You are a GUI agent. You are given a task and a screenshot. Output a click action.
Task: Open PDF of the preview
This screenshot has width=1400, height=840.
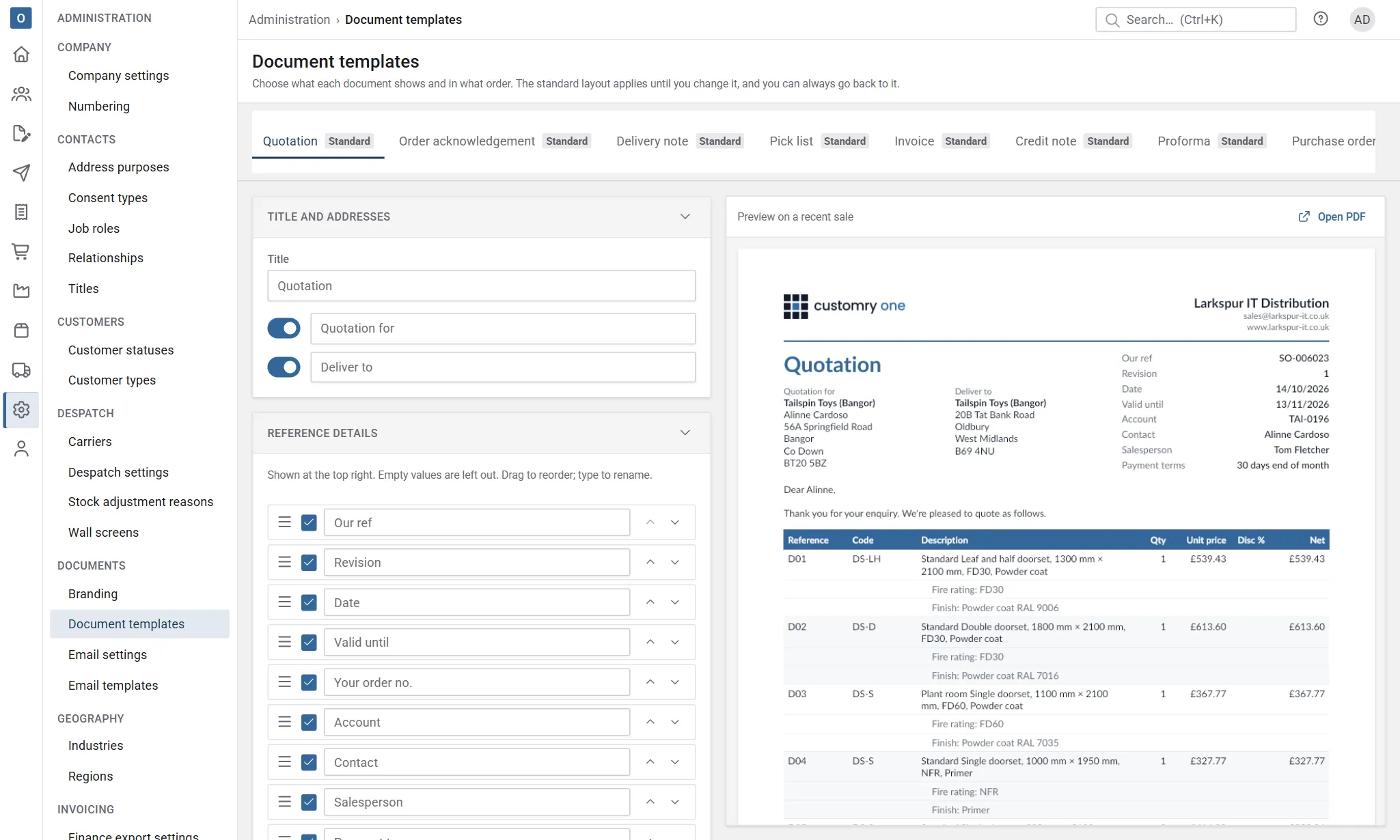(1332, 216)
